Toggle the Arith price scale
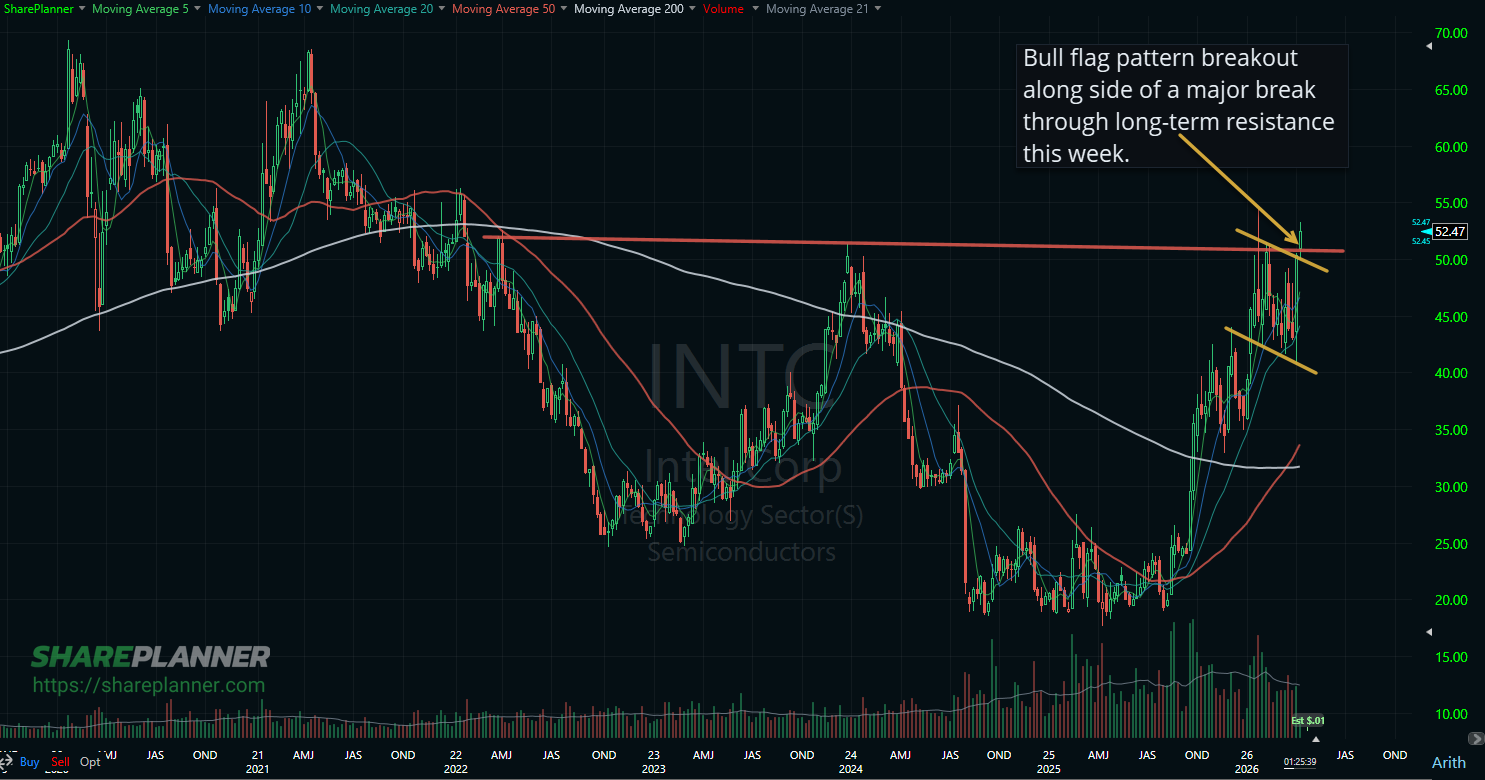 click(x=1447, y=762)
